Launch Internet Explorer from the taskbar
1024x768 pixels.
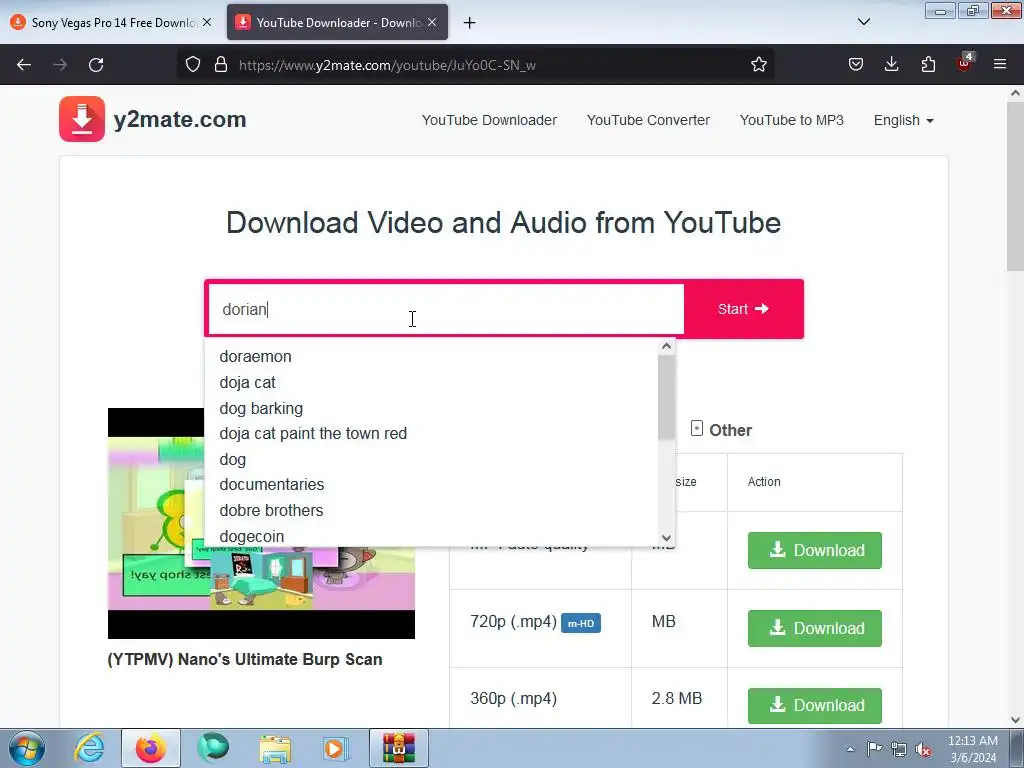pyautogui.click(x=89, y=748)
